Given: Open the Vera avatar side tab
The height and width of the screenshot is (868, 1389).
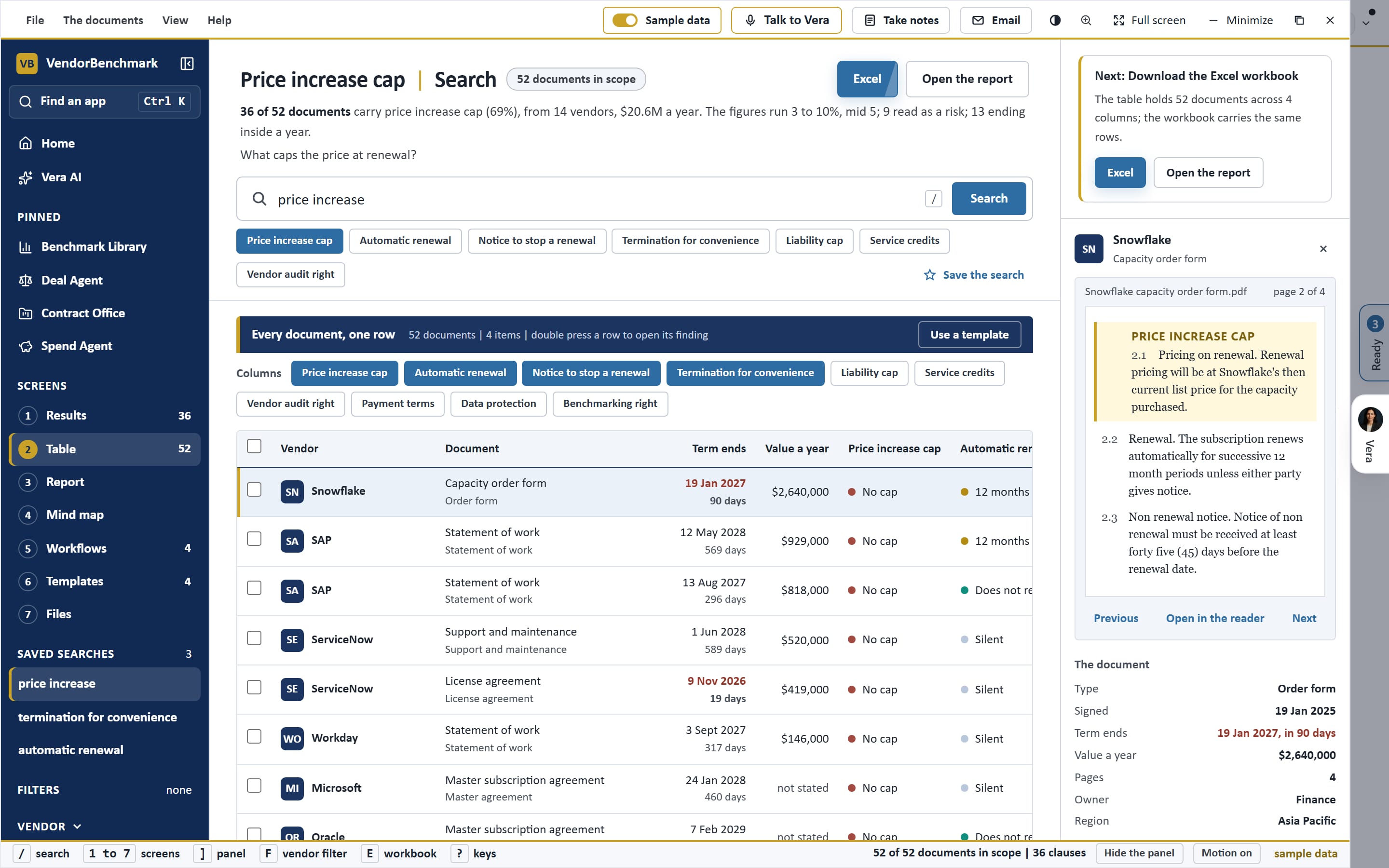Looking at the screenshot, I should 1370,434.
